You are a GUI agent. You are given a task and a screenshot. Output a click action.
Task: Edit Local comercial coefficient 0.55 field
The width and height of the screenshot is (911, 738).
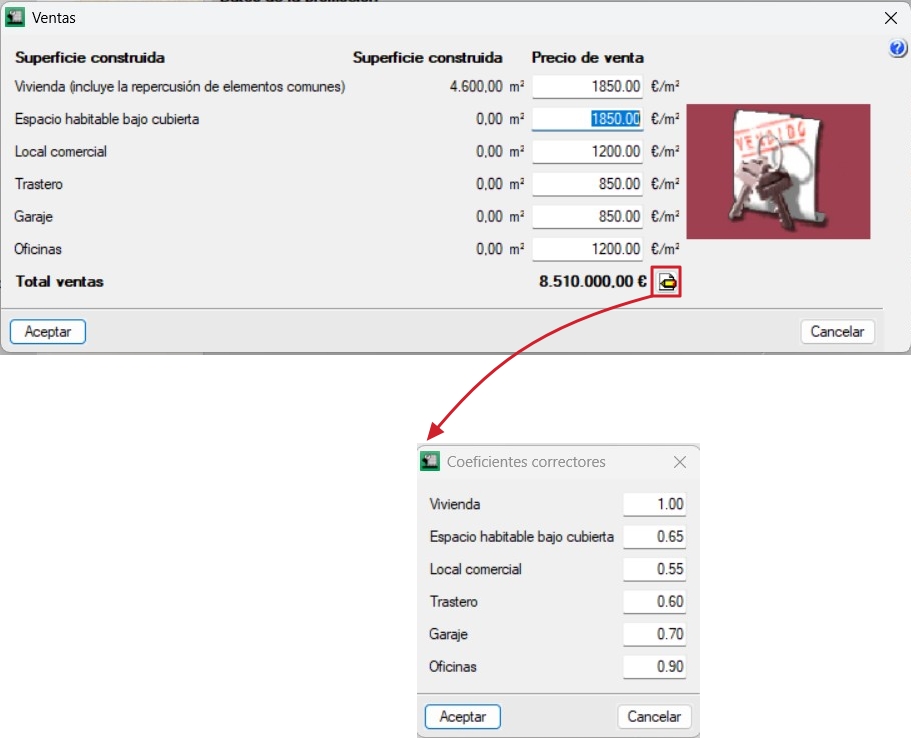(654, 569)
